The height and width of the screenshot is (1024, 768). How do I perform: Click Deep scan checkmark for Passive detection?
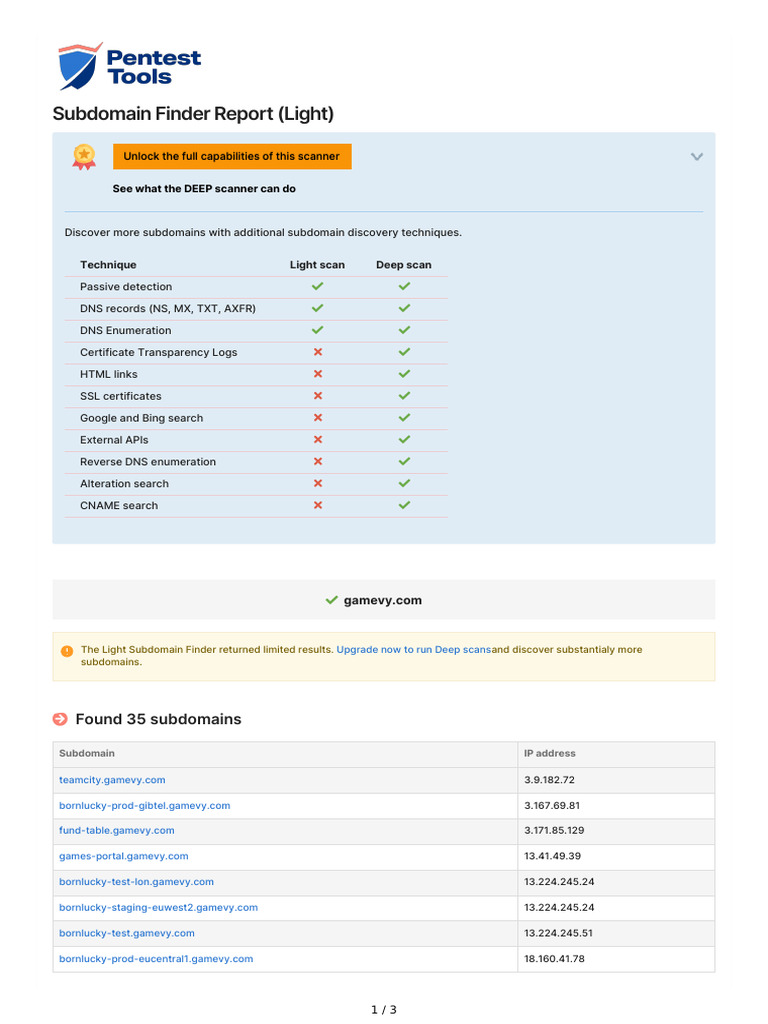coord(404,287)
